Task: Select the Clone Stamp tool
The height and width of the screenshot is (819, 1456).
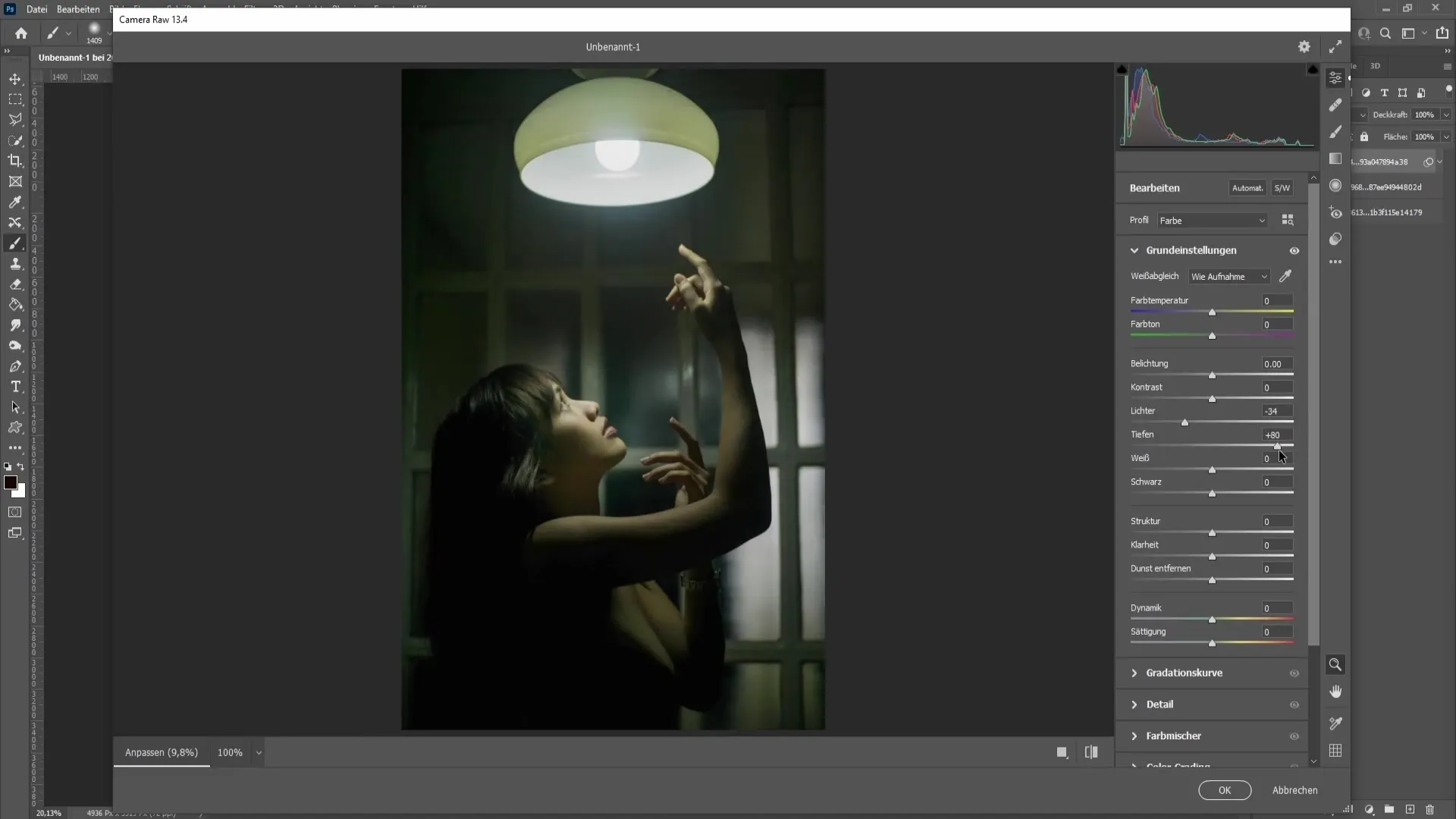Action: pos(15,264)
